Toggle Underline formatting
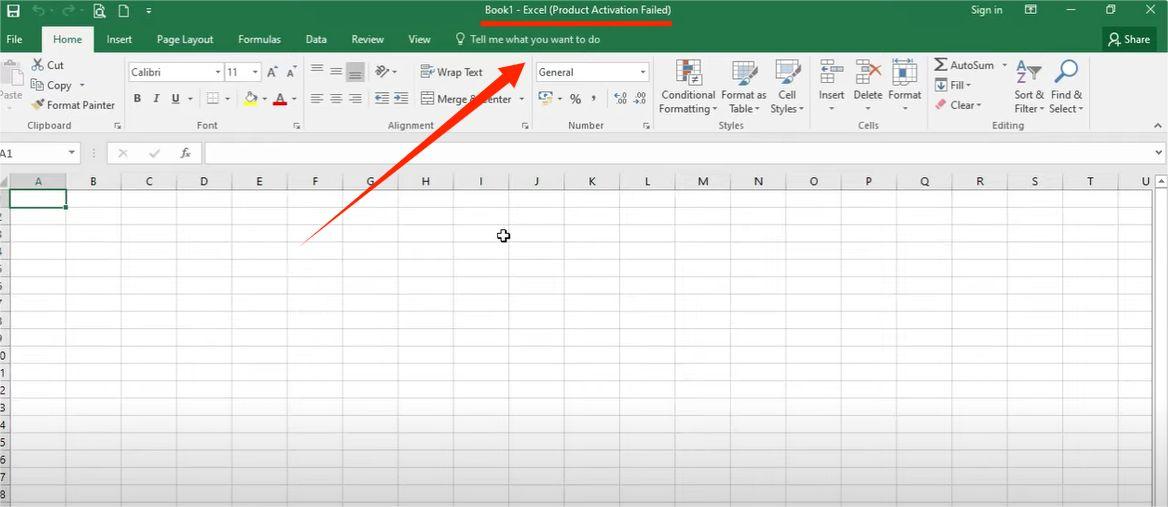The width and height of the screenshot is (1168, 507). [176, 98]
